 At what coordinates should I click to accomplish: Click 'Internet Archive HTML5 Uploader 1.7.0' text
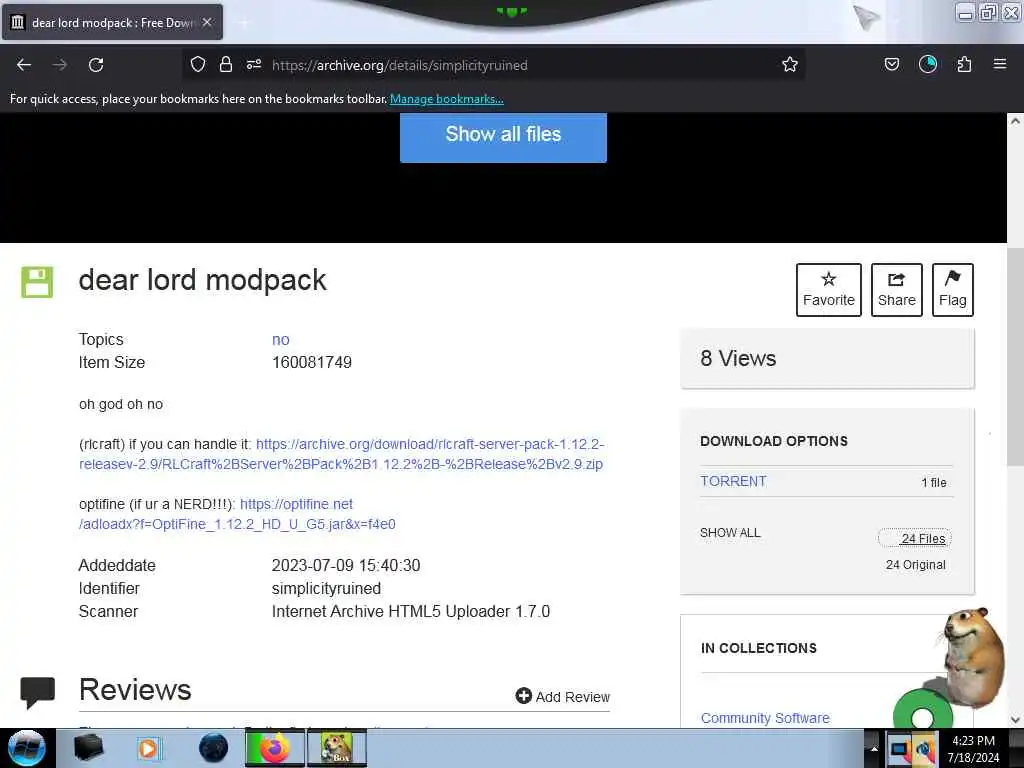(x=411, y=612)
